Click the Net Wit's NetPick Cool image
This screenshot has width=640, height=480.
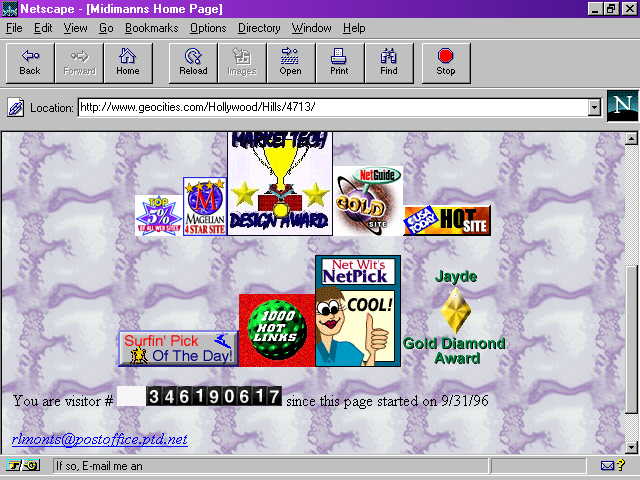tap(358, 311)
